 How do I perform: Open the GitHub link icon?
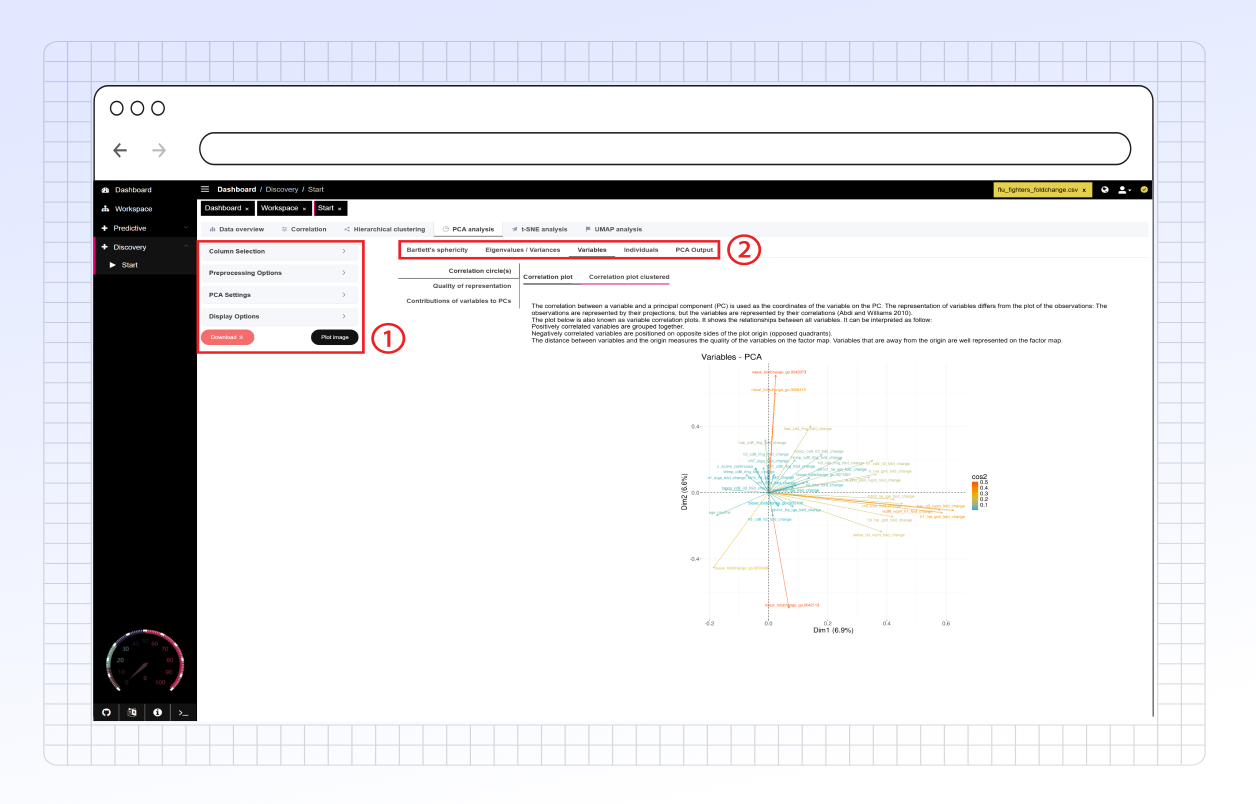pyautogui.click(x=107, y=712)
